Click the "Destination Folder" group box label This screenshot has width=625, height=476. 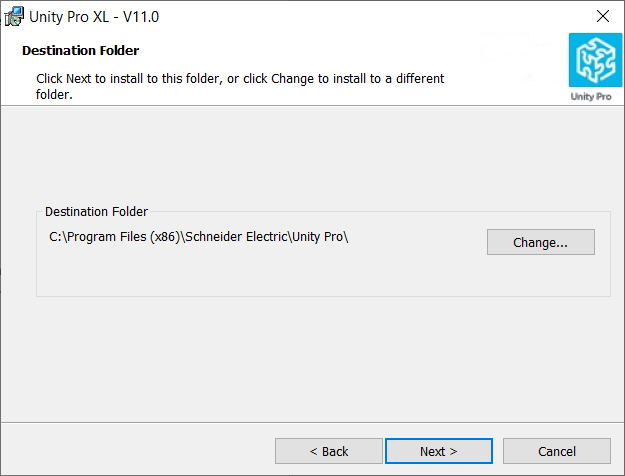click(x=96, y=212)
